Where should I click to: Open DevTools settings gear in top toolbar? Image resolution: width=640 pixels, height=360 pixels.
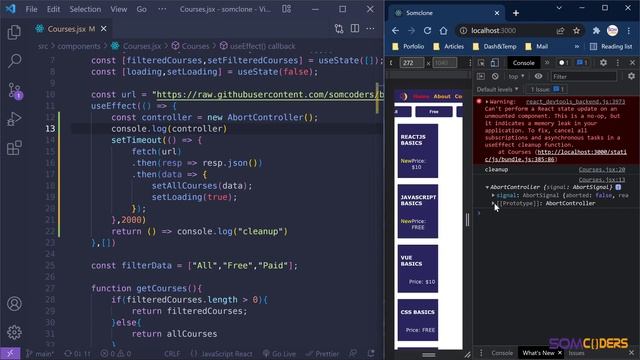coord(603,63)
